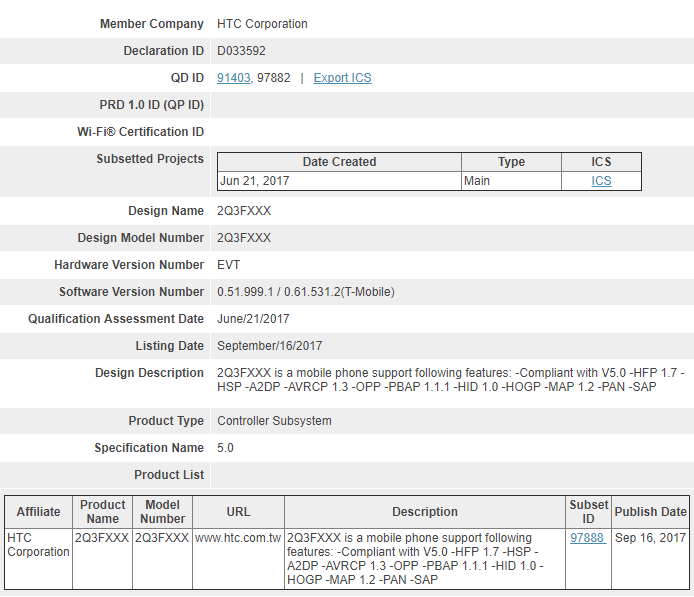The height and width of the screenshot is (597, 694).
Task: Click the Model Number column header
Action: click(x=162, y=512)
